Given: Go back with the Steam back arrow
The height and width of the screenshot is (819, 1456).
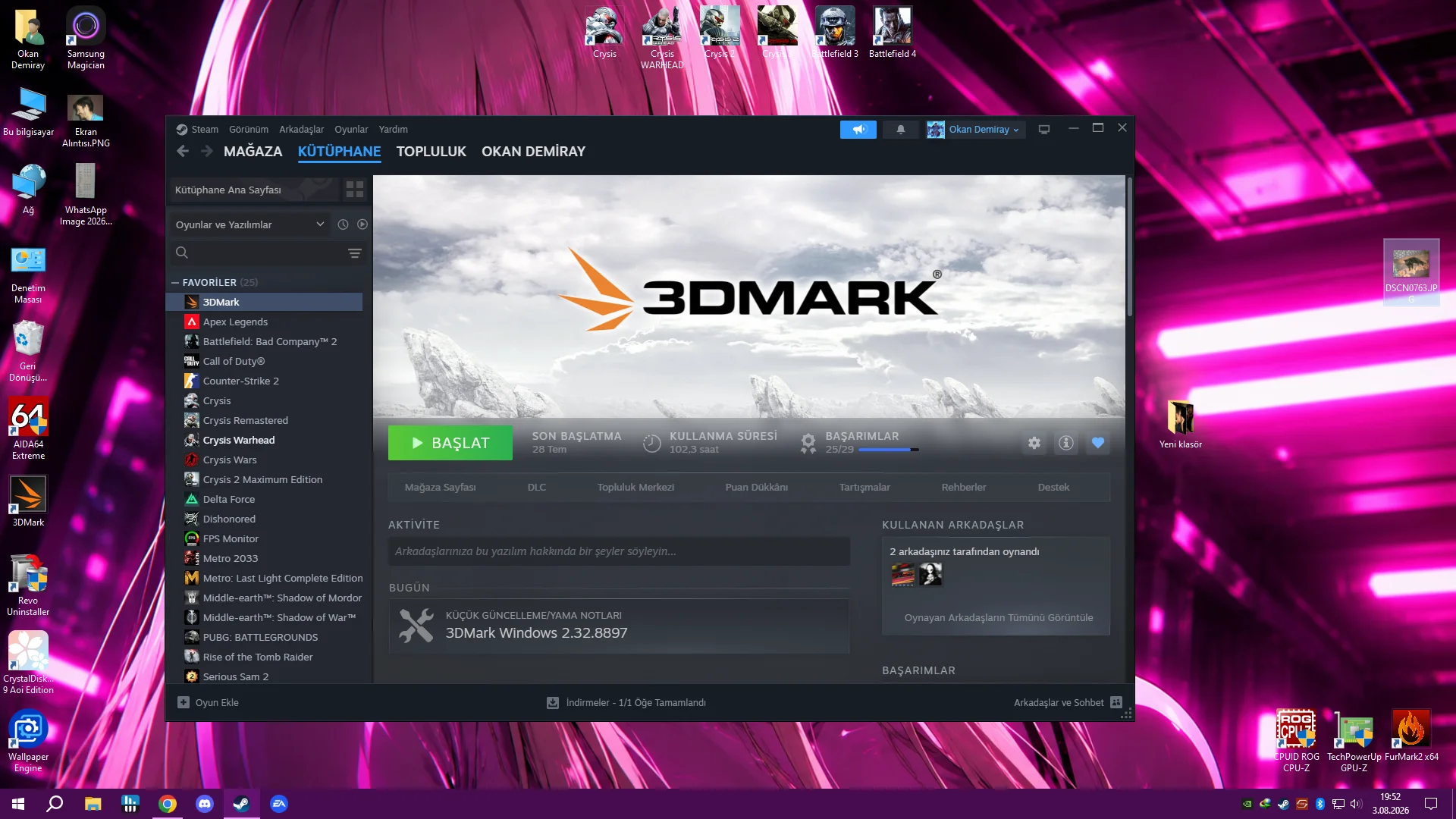Looking at the screenshot, I should 183,151.
